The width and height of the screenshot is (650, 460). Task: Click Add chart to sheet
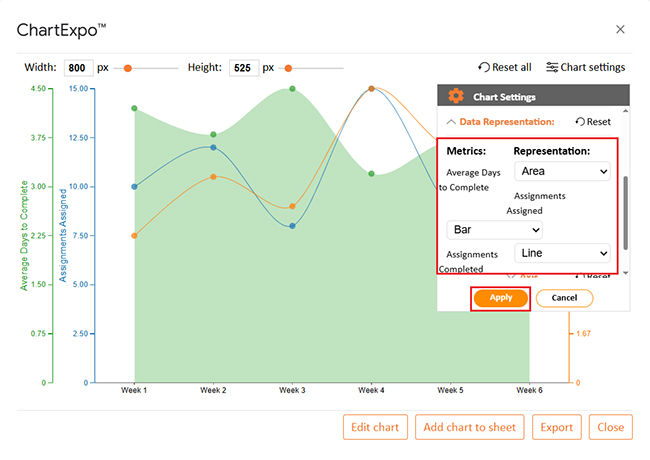pos(469,427)
